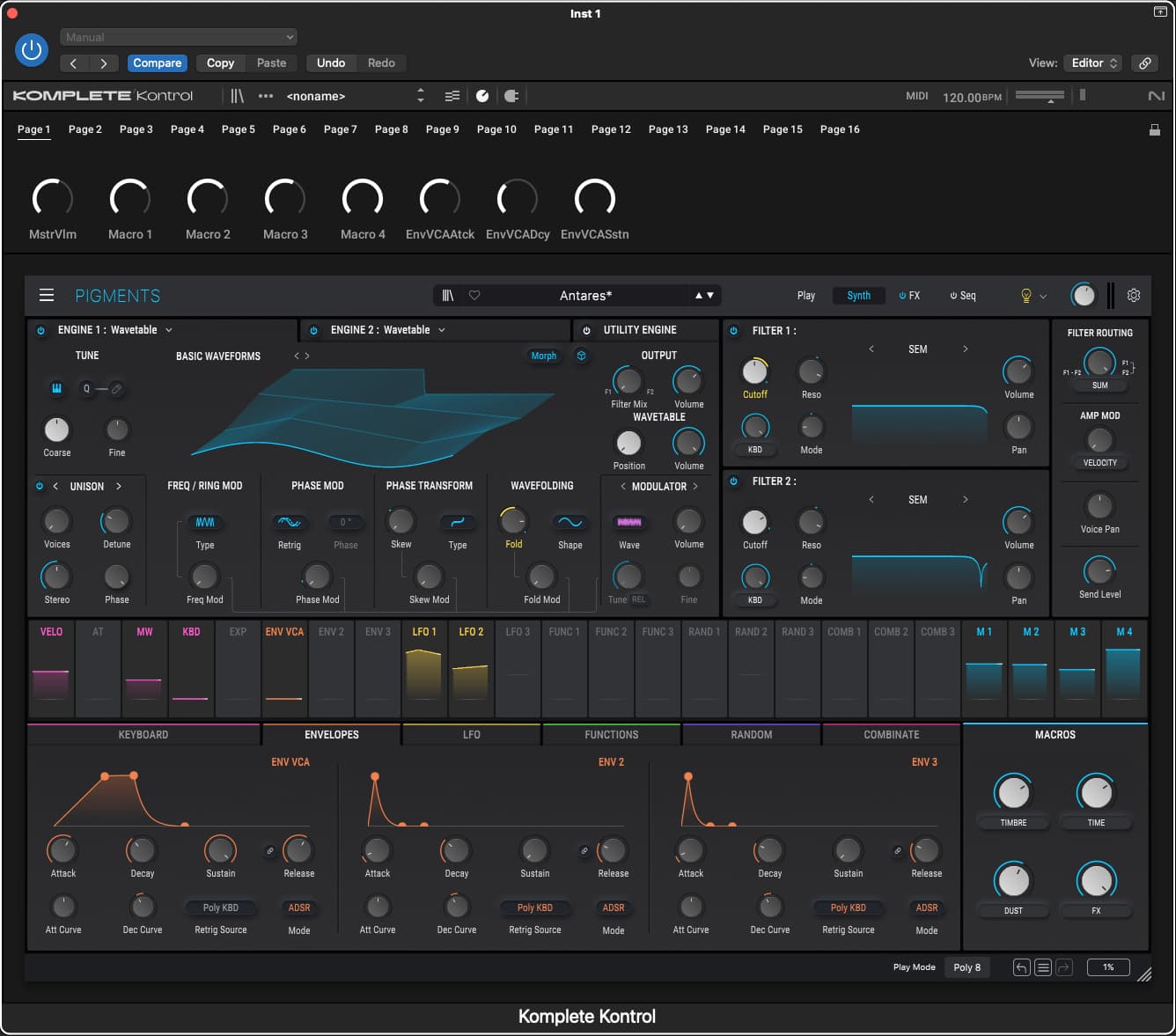Switch to Page 16 tab
The image size is (1176, 1036).
point(840,129)
